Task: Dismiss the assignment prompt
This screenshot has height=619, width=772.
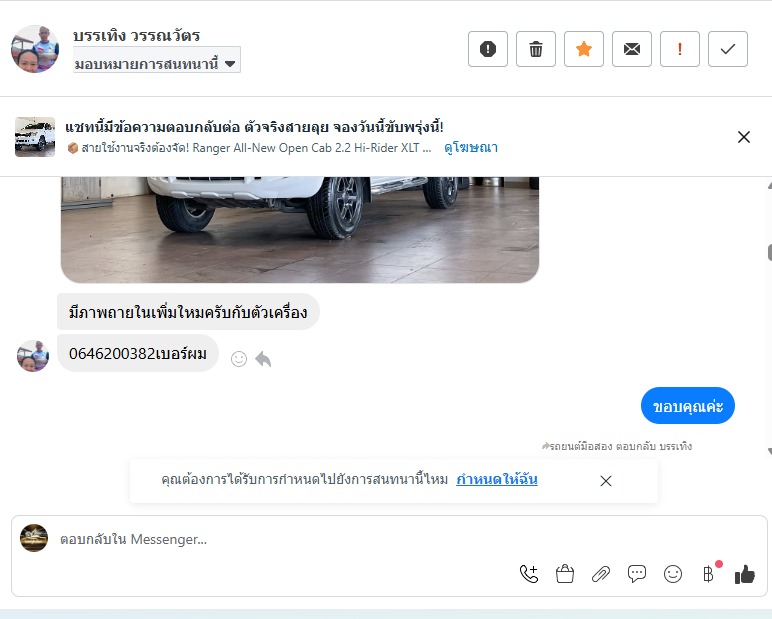Action: [606, 481]
